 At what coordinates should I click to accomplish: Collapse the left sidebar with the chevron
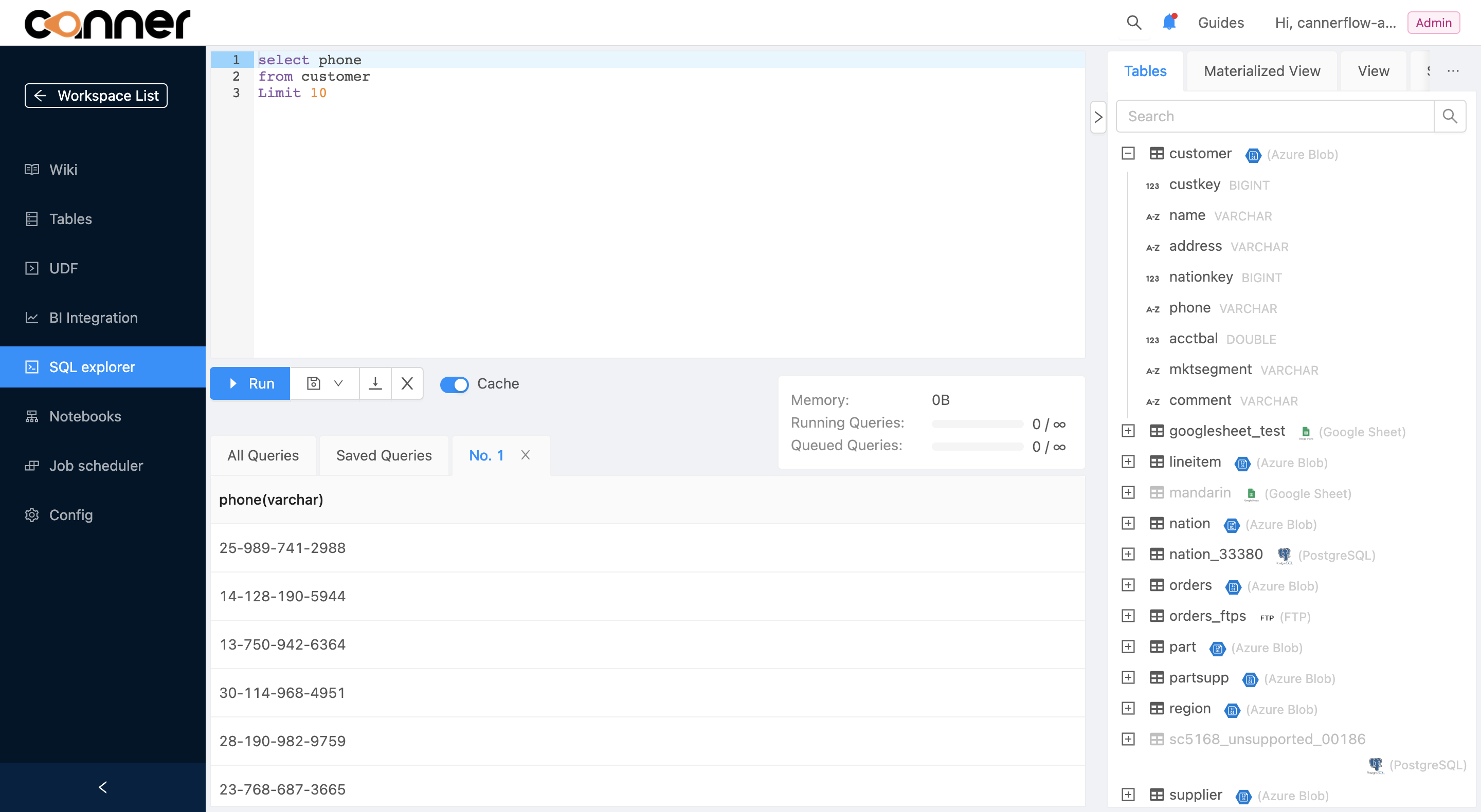click(103, 787)
